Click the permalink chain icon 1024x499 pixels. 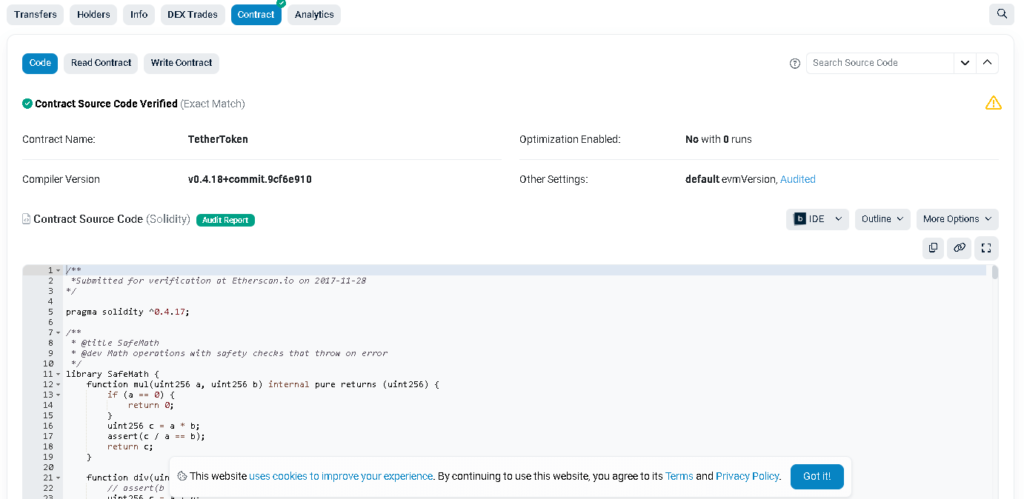pos(959,248)
